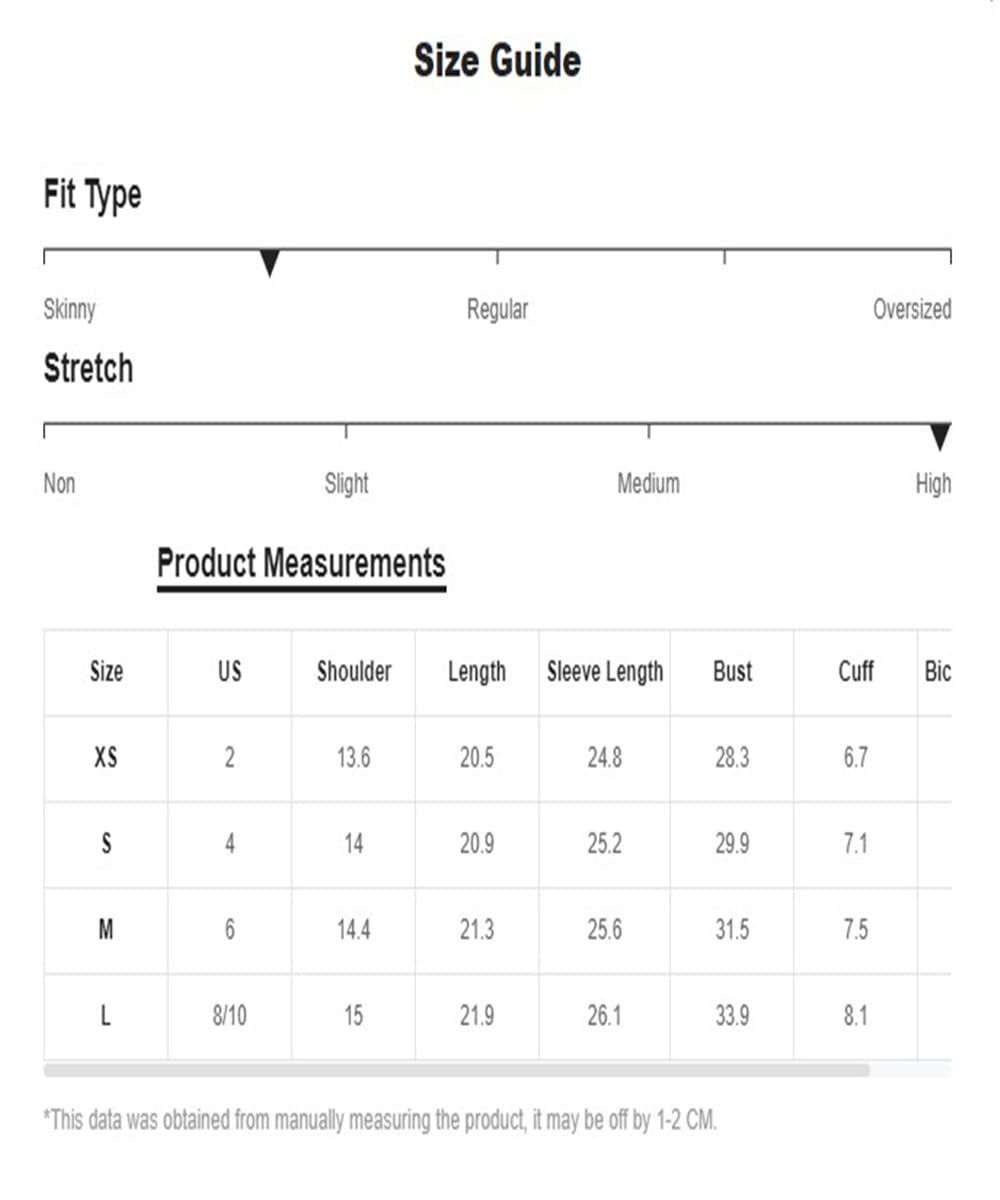1000x1200 pixels.
Task: Click the 8/10 US size cell
Action: tap(230, 1016)
